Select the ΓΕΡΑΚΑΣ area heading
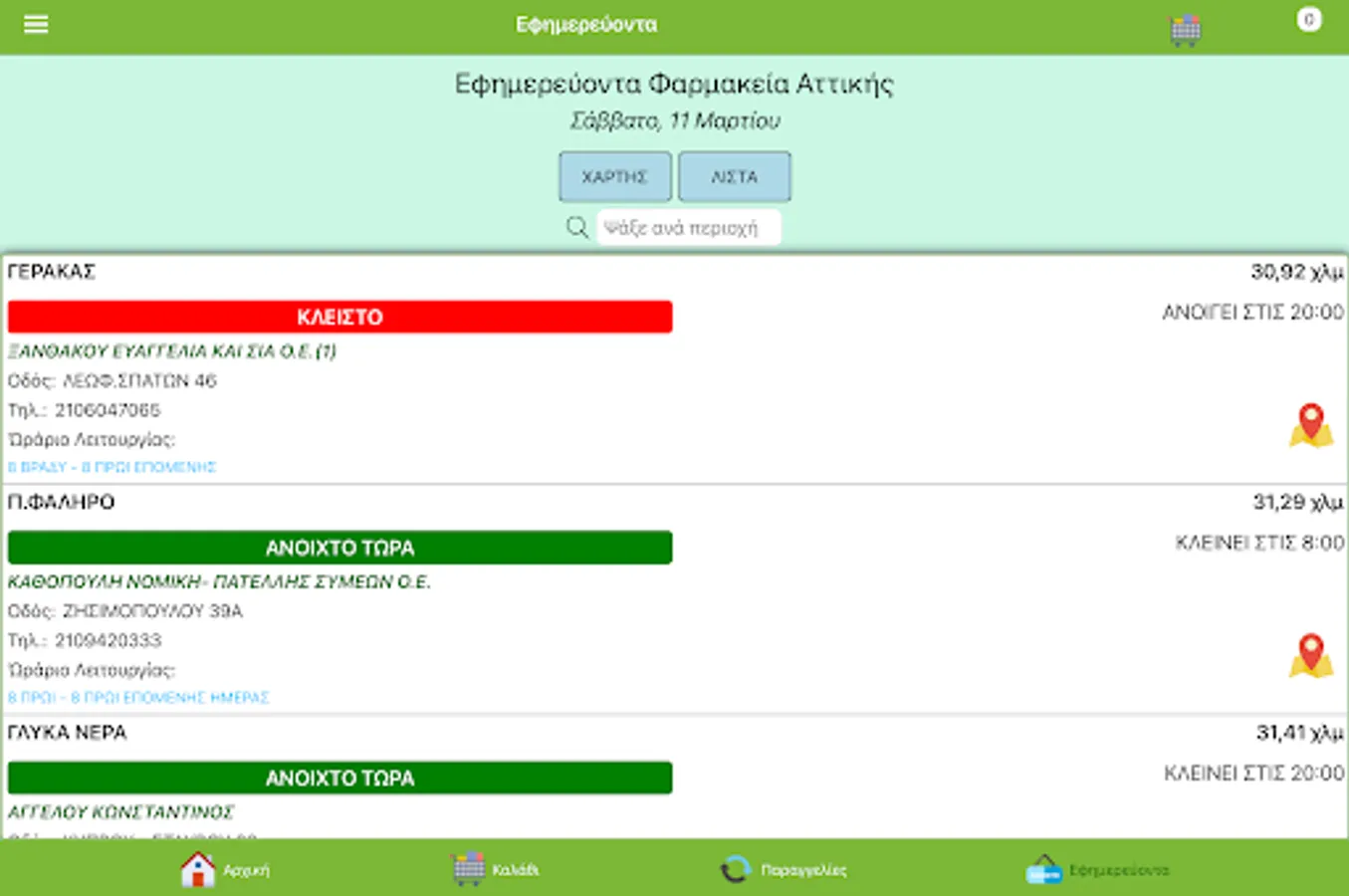Viewport: 1349px width, 896px height. 51,272
